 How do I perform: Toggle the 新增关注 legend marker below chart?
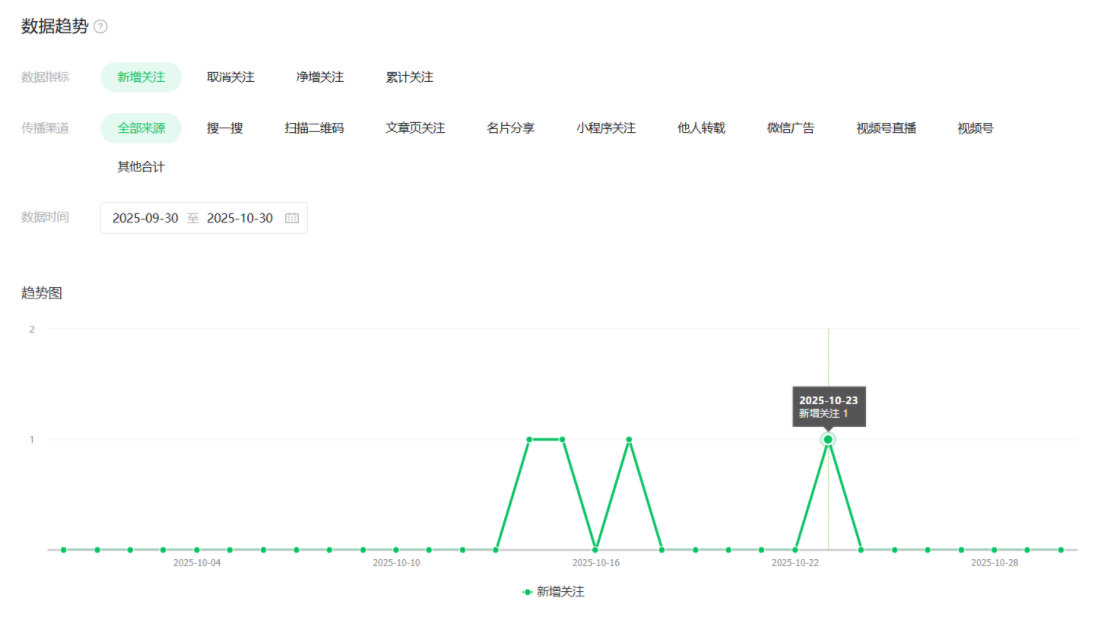point(528,592)
